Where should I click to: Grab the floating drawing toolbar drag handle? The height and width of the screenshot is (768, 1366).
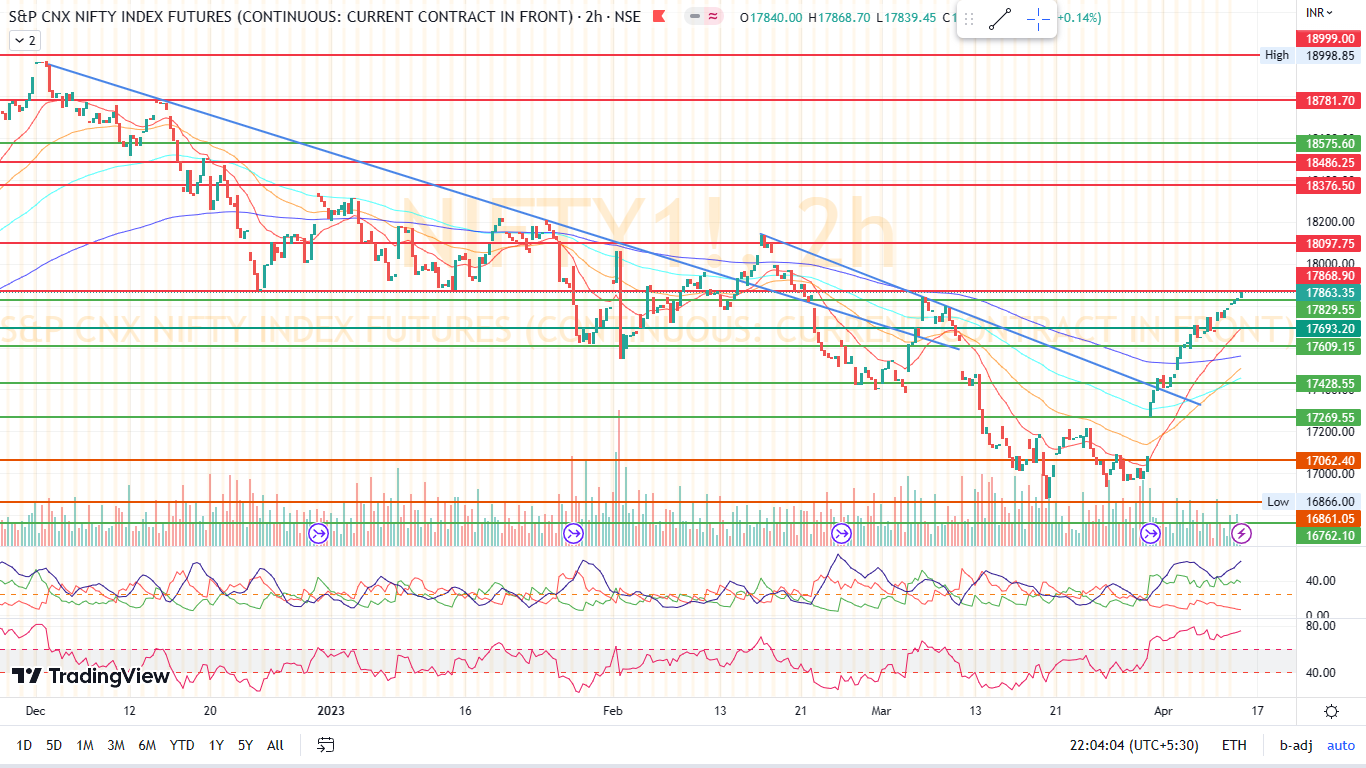(x=968, y=19)
